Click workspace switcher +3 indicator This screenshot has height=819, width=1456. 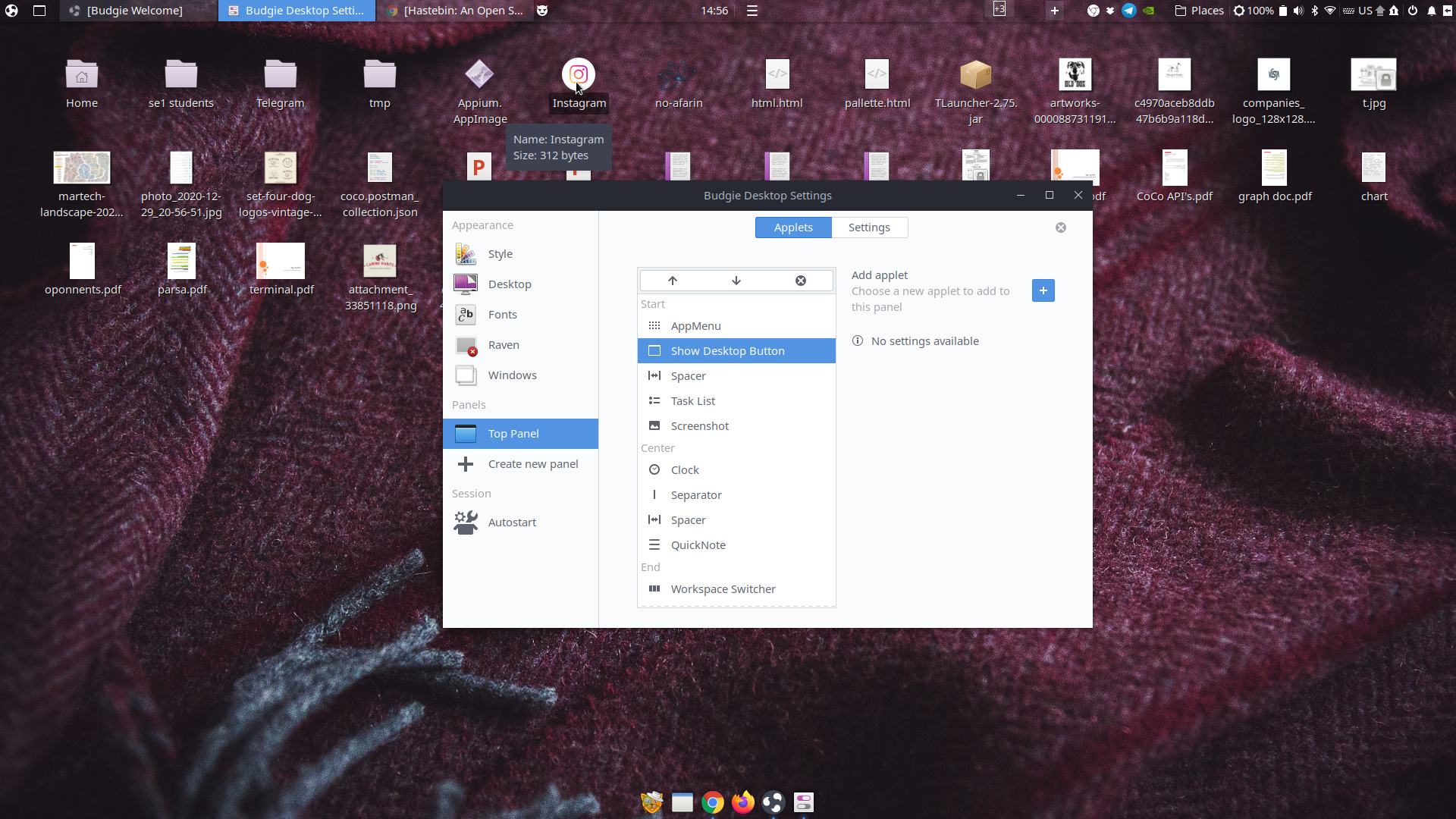point(999,9)
